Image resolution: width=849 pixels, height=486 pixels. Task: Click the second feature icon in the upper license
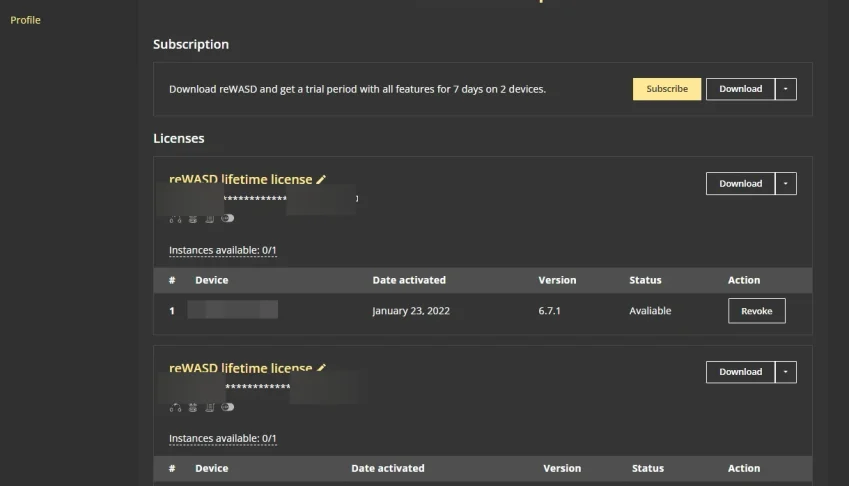click(193, 219)
